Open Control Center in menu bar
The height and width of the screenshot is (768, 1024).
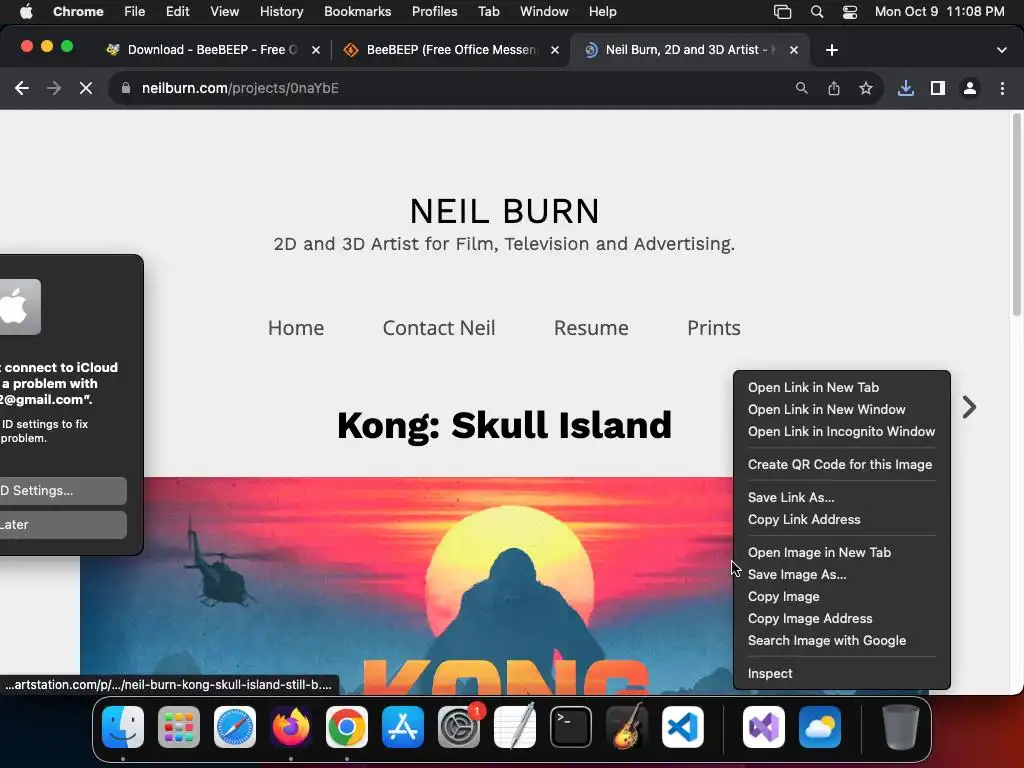850,12
